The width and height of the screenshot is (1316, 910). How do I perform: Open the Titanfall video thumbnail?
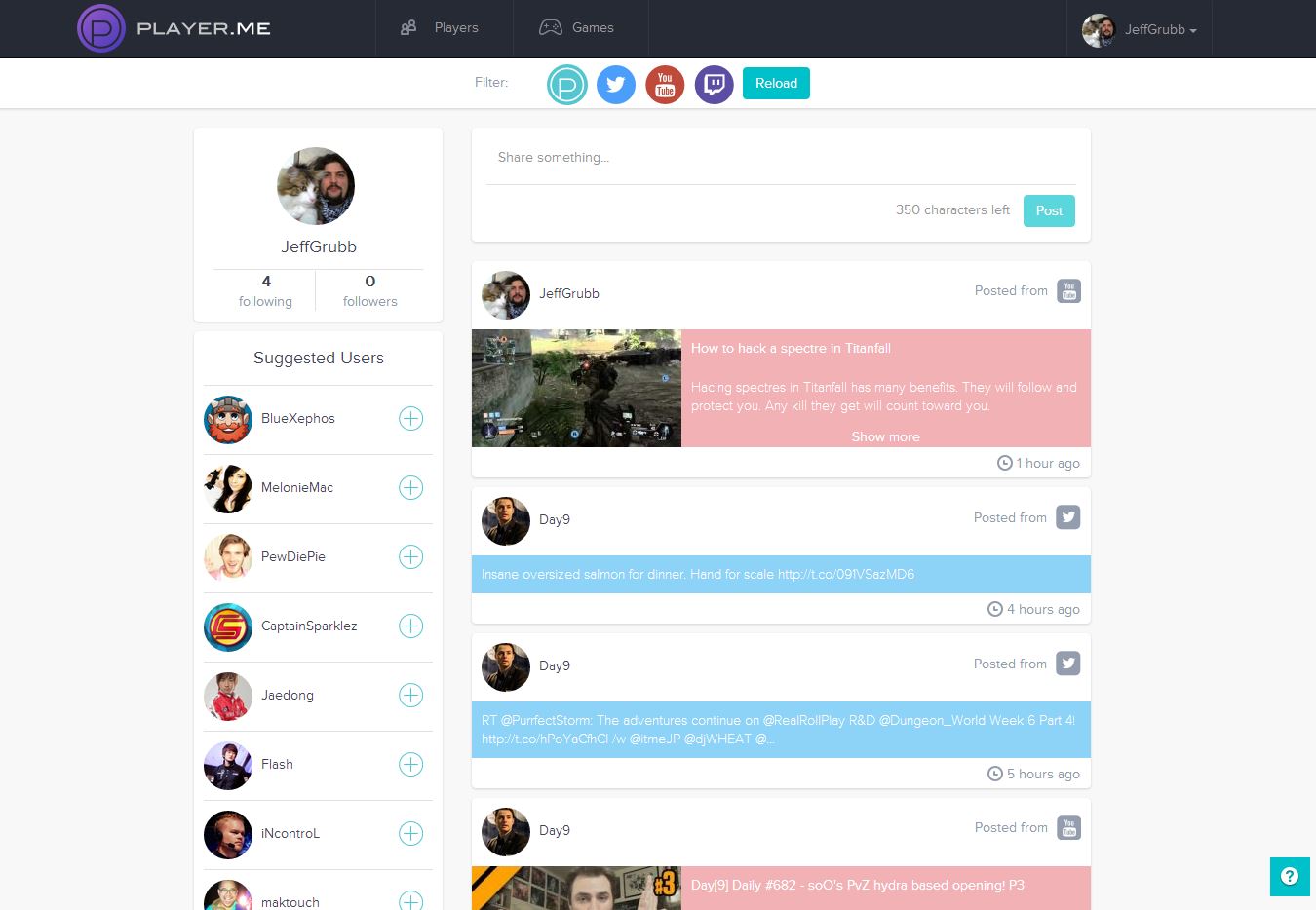pyautogui.click(x=576, y=388)
